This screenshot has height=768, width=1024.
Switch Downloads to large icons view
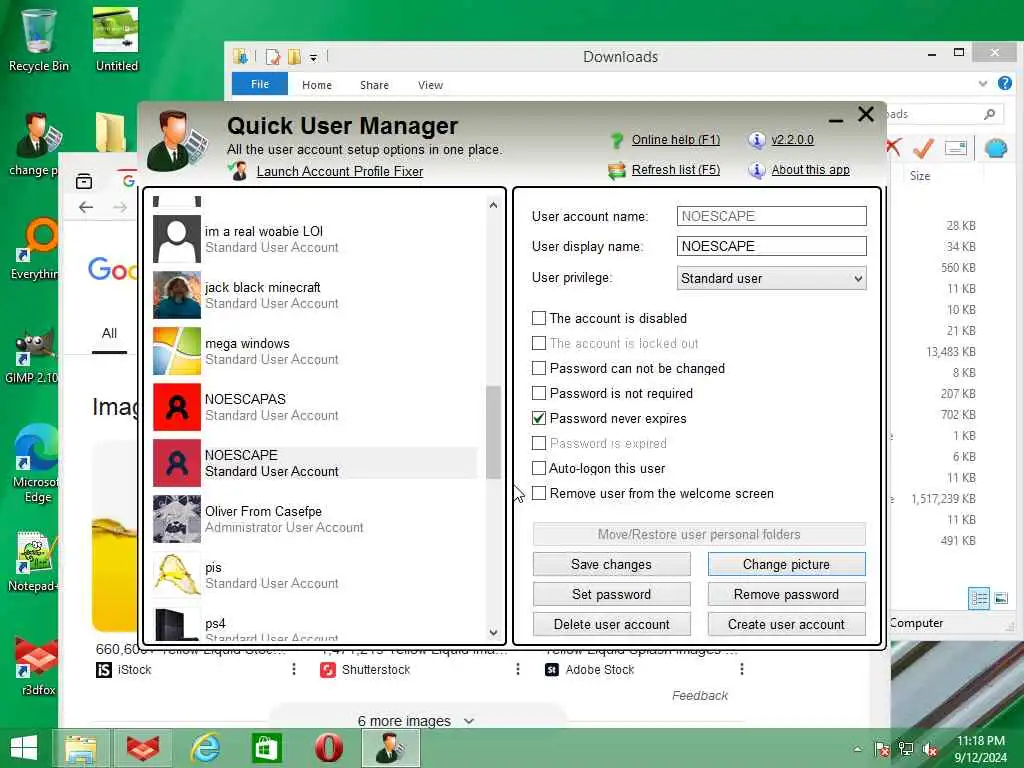pos(1001,598)
